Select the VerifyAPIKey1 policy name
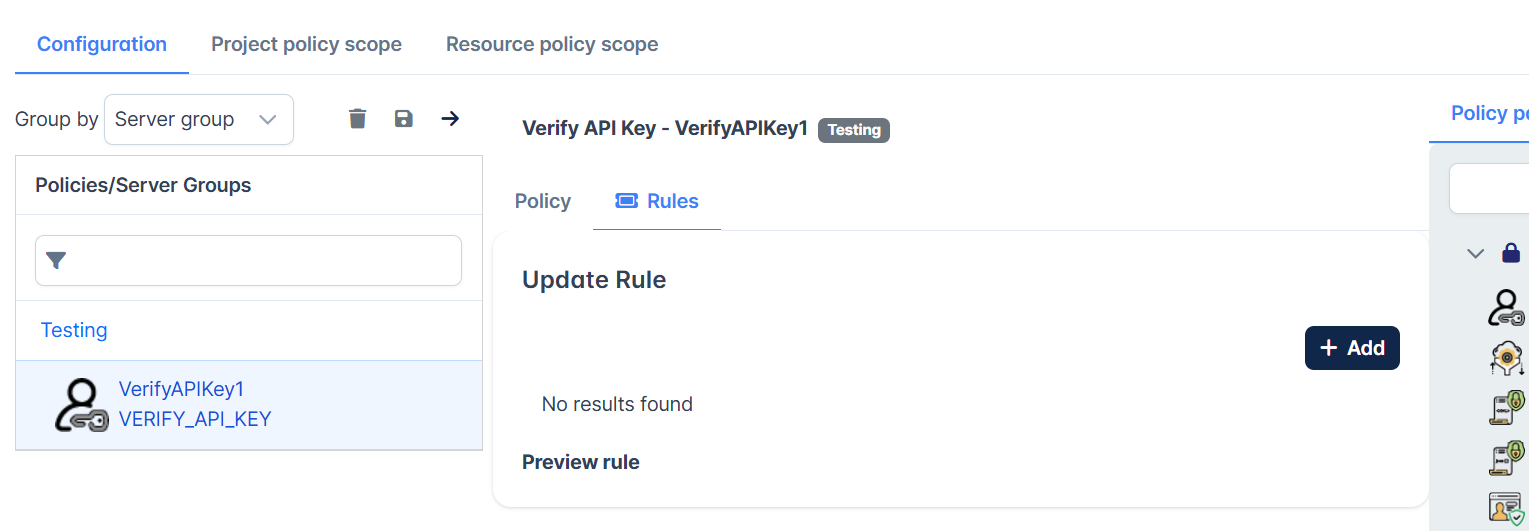 (182, 389)
